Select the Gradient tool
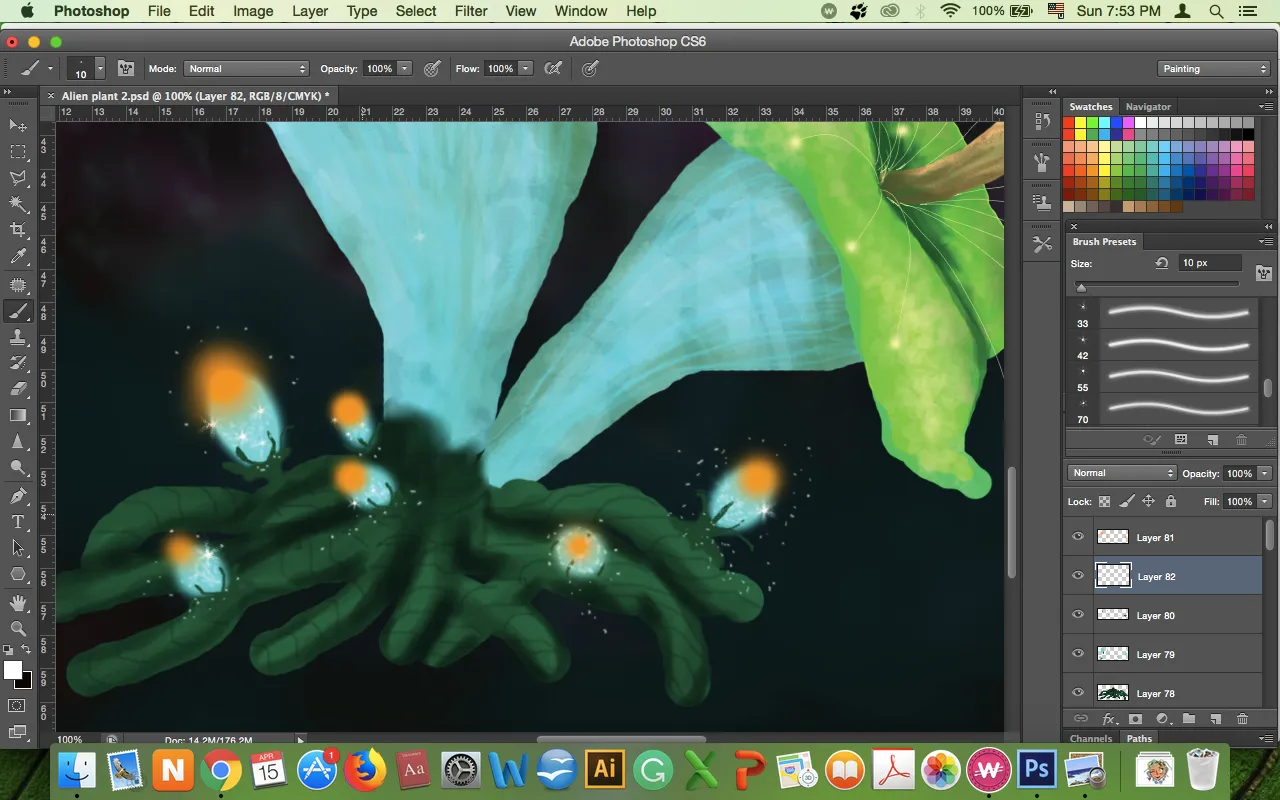The width and height of the screenshot is (1280, 800). coord(18,415)
